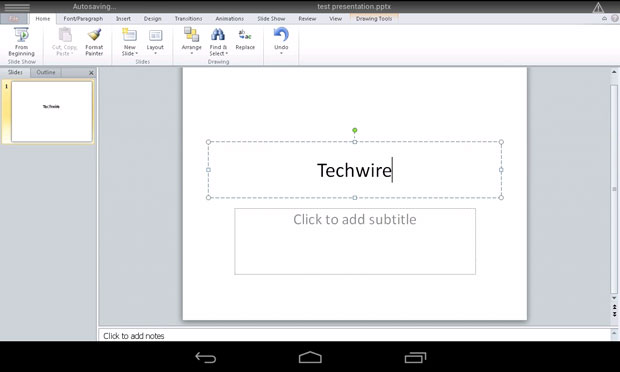Open the warning triangle notification

[x=598, y=7]
